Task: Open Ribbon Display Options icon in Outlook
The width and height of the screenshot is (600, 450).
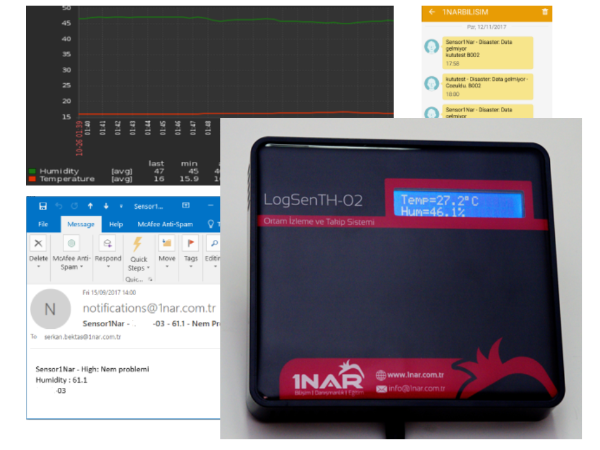Action: [186, 205]
